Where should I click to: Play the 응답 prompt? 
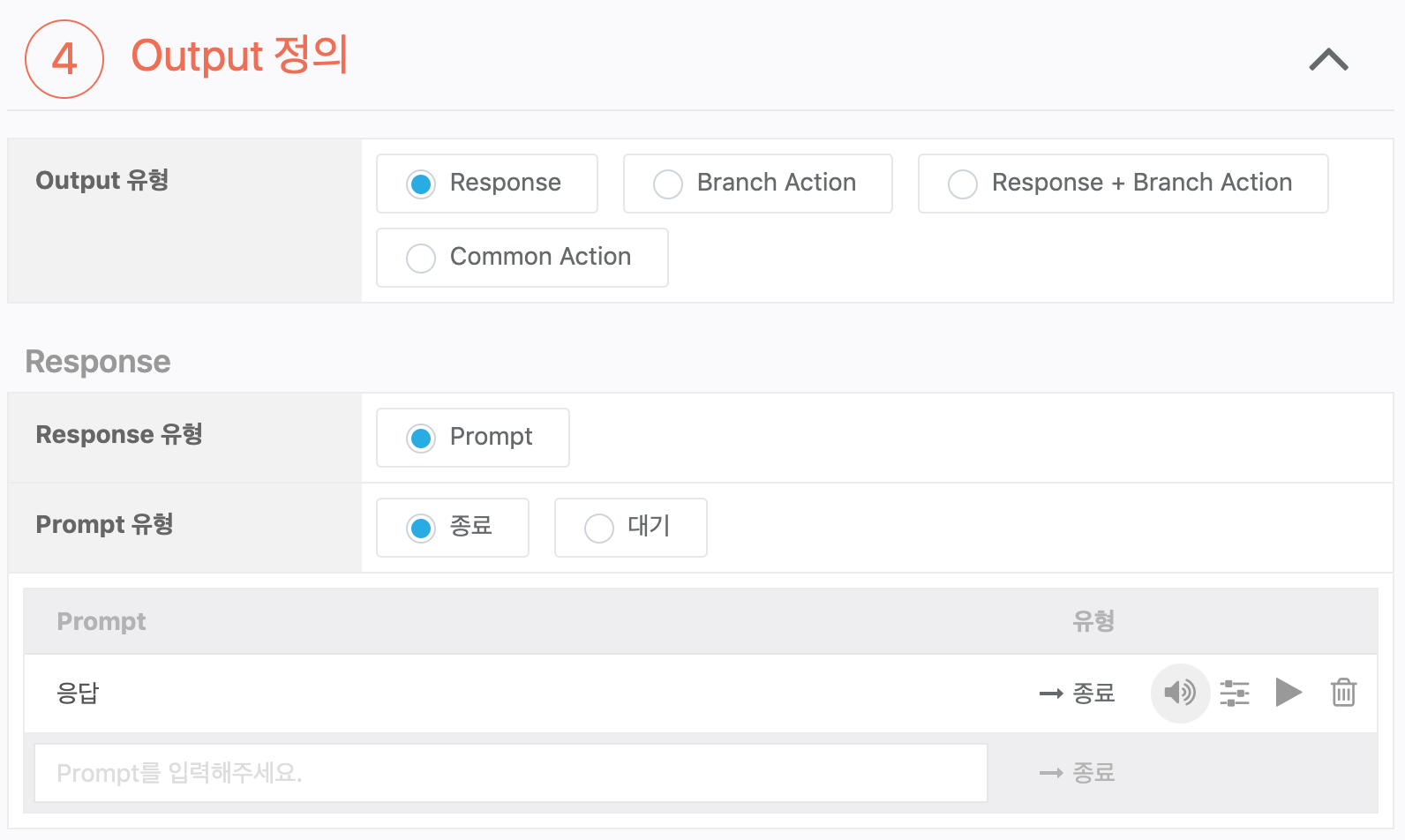[1289, 693]
